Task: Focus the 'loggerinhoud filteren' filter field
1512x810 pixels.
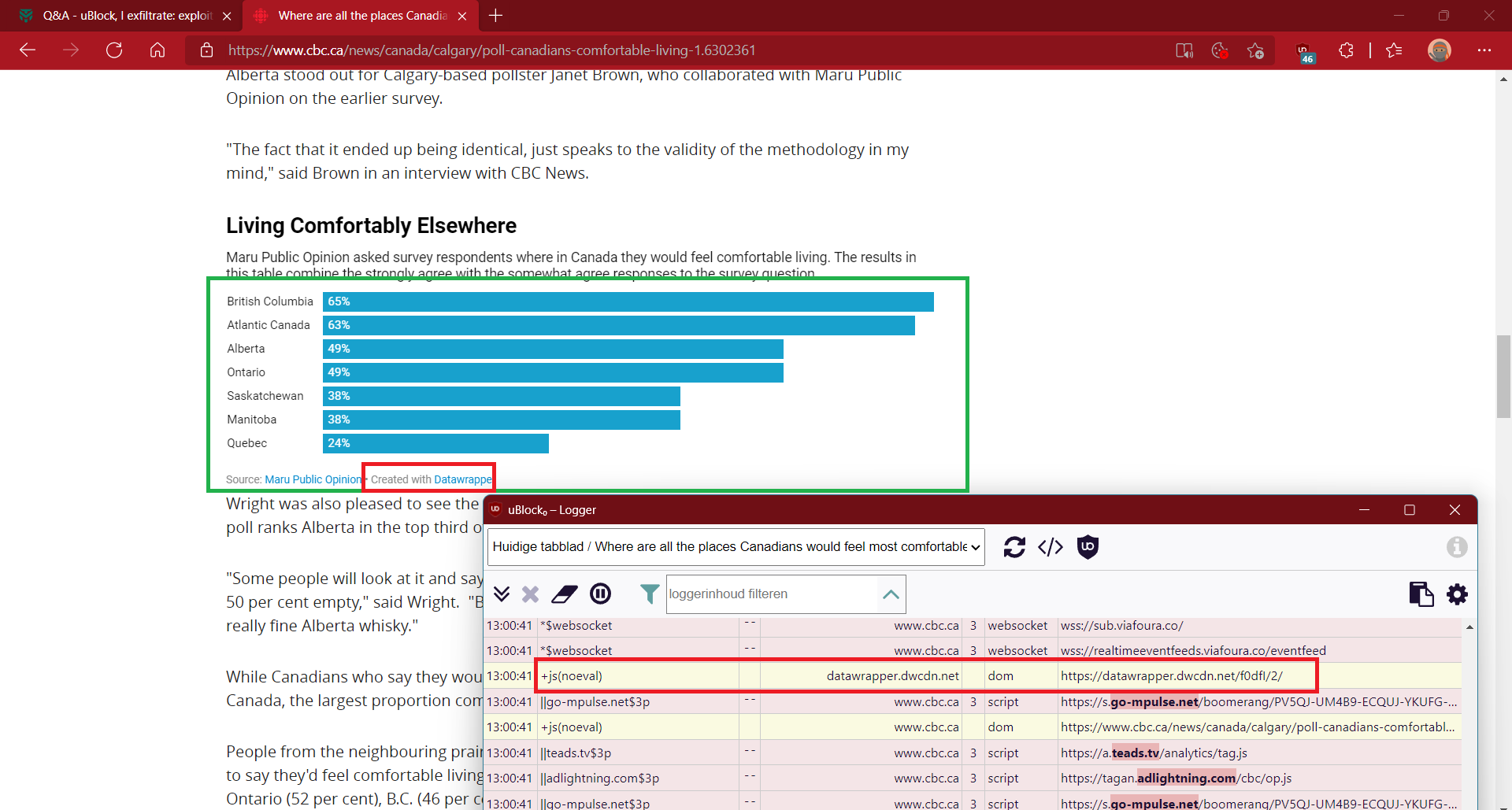Action: 771,594
